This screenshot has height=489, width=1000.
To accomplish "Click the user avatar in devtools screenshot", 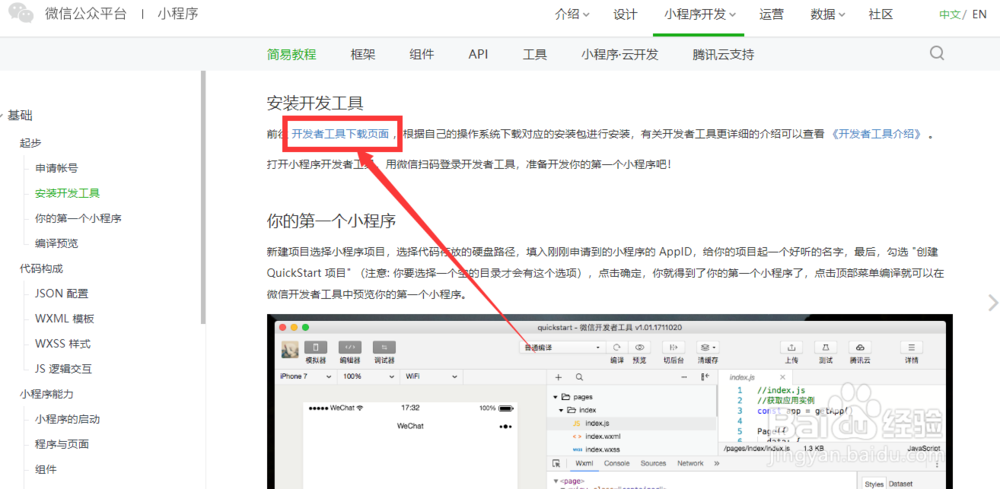I will coord(290,349).
